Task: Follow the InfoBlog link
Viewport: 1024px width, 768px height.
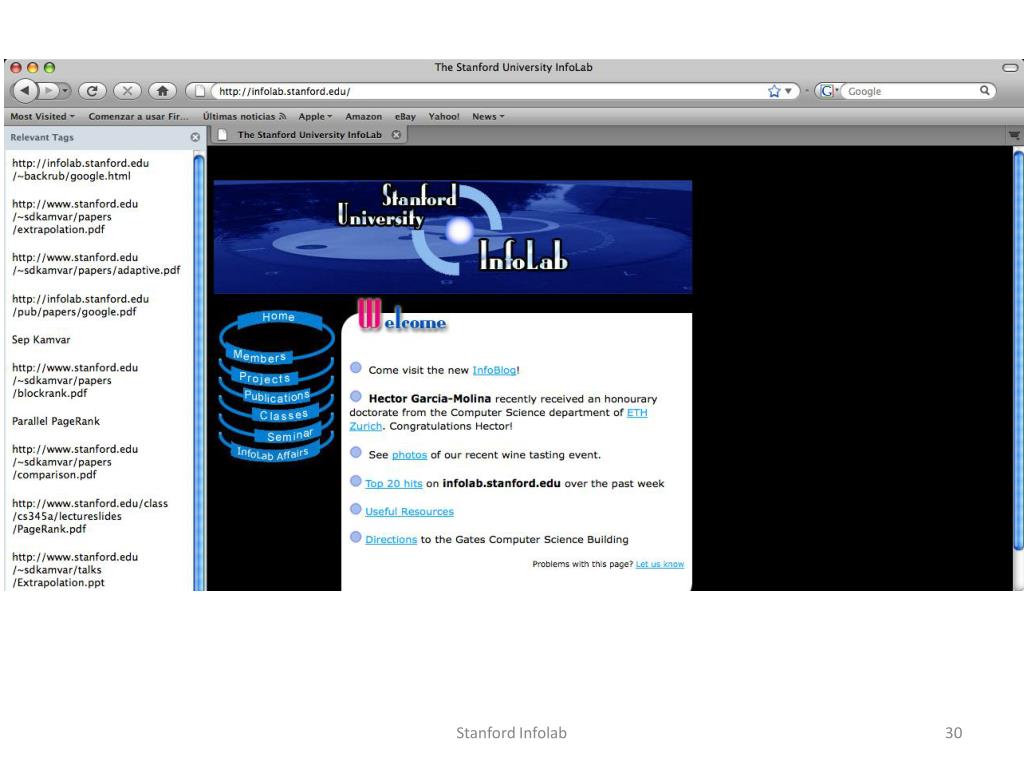Action: [x=494, y=370]
